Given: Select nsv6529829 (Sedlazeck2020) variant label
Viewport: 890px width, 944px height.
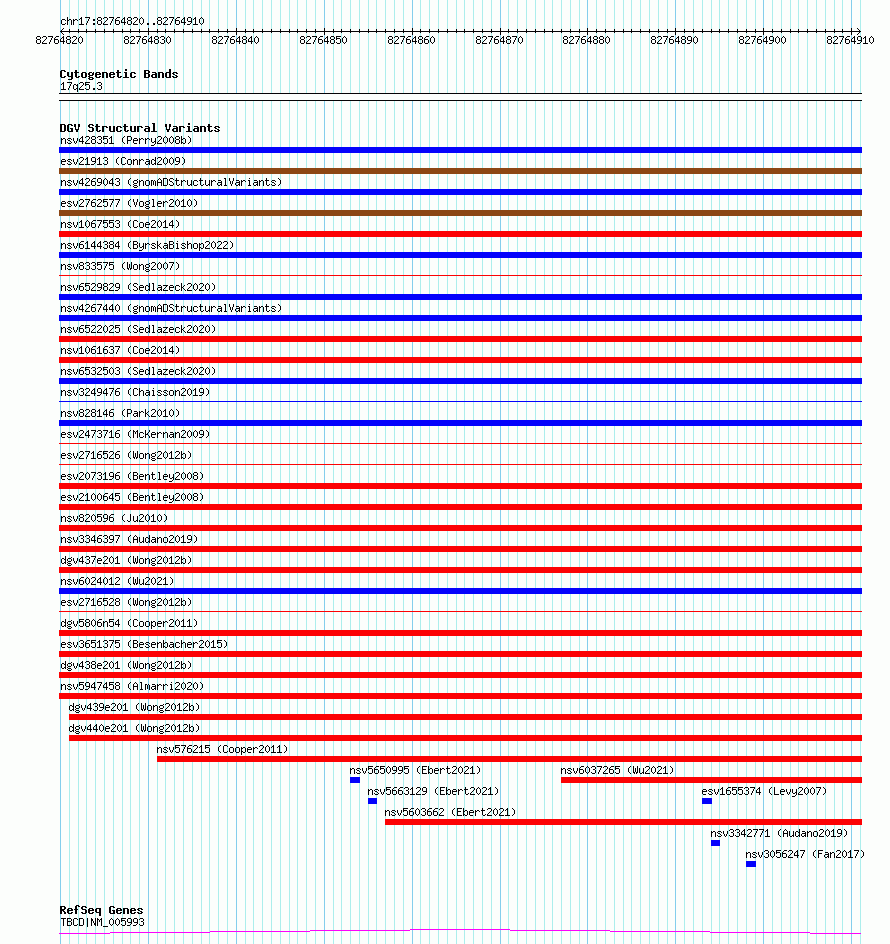Looking at the screenshot, I should [138, 287].
